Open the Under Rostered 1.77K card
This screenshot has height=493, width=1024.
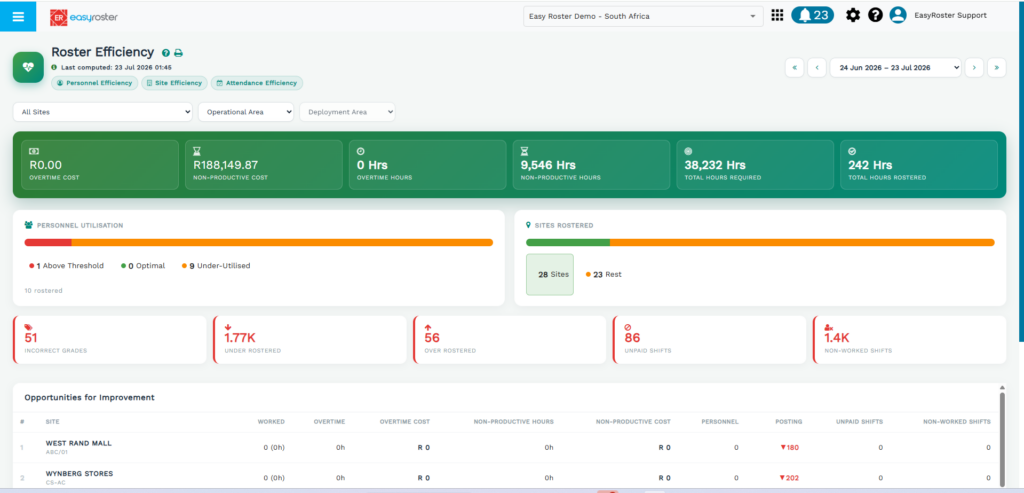pyautogui.click(x=310, y=340)
